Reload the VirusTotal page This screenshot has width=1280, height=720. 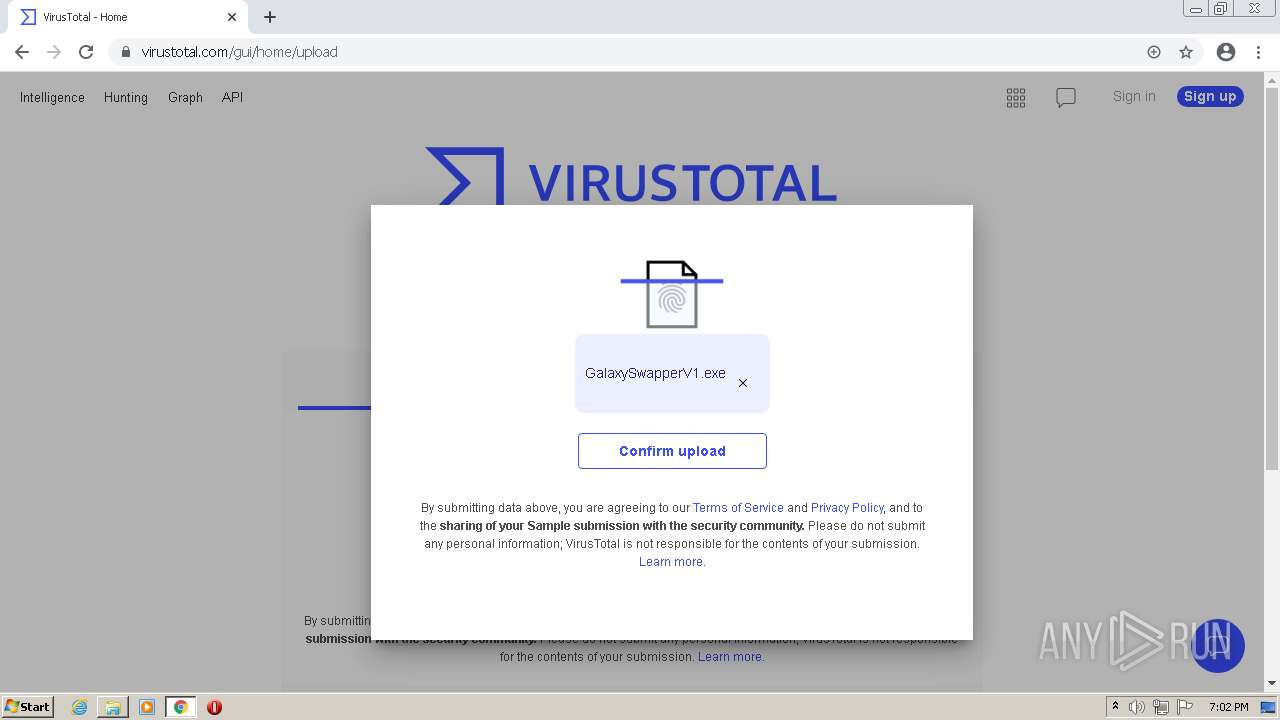click(x=86, y=52)
